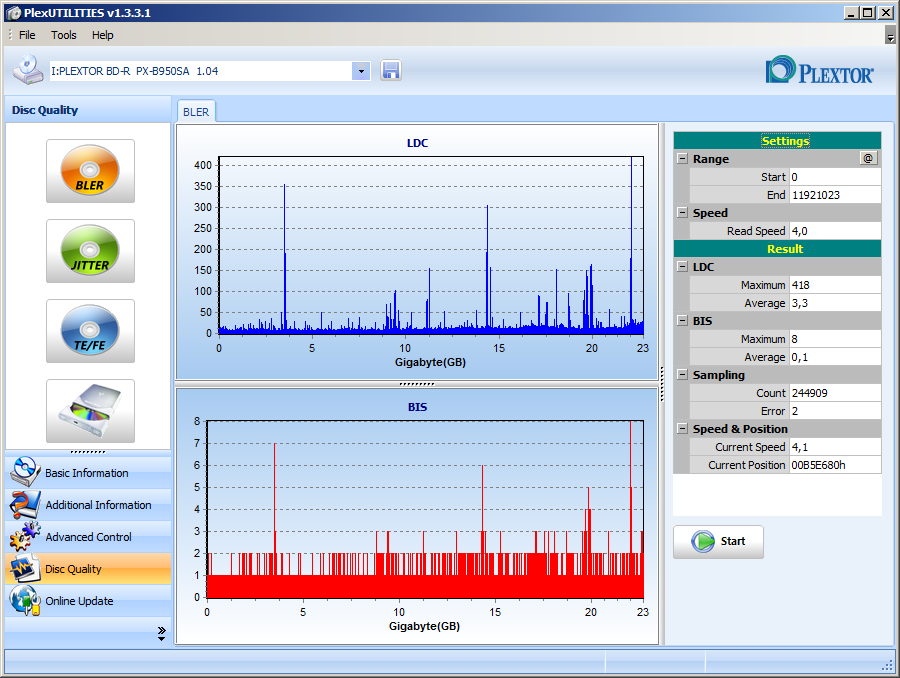Open the Help menu
The height and width of the screenshot is (678, 900).
point(103,35)
